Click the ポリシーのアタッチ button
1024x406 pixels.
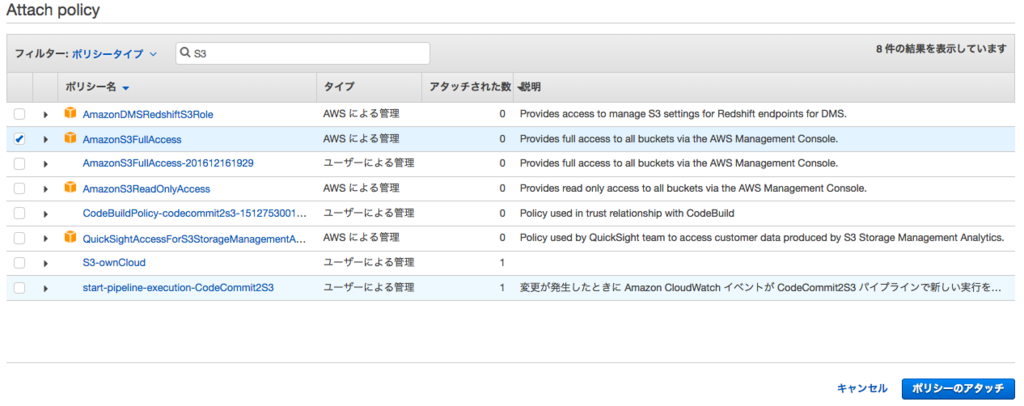[958, 388]
